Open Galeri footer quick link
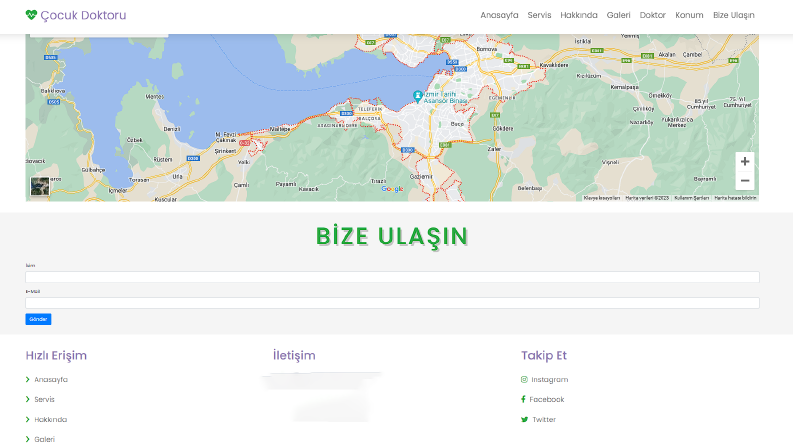Viewport: 793px width, 446px height. coord(45,439)
